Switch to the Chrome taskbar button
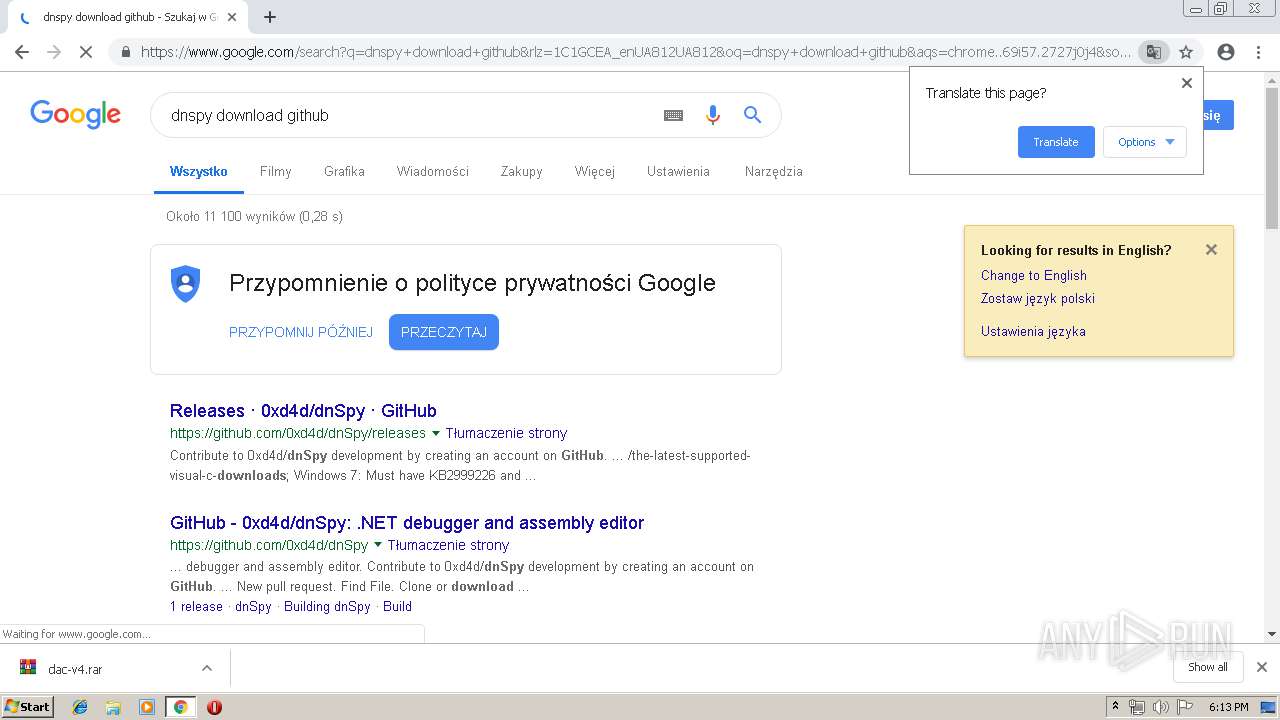The image size is (1280, 720). pyautogui.click(x=180, y=707)
